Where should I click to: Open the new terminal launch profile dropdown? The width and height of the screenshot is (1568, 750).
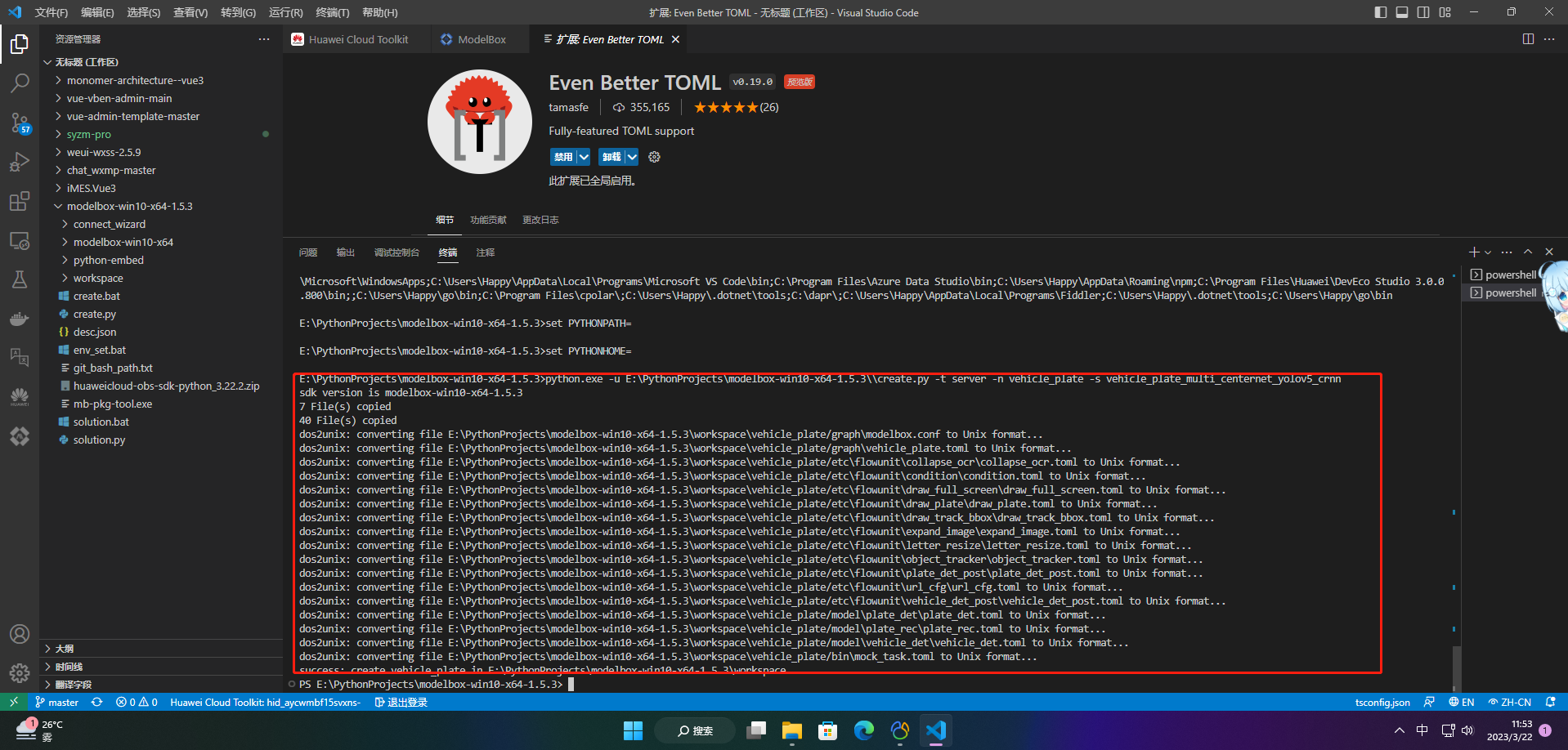pyautogui.click(x=1488, y=252)
